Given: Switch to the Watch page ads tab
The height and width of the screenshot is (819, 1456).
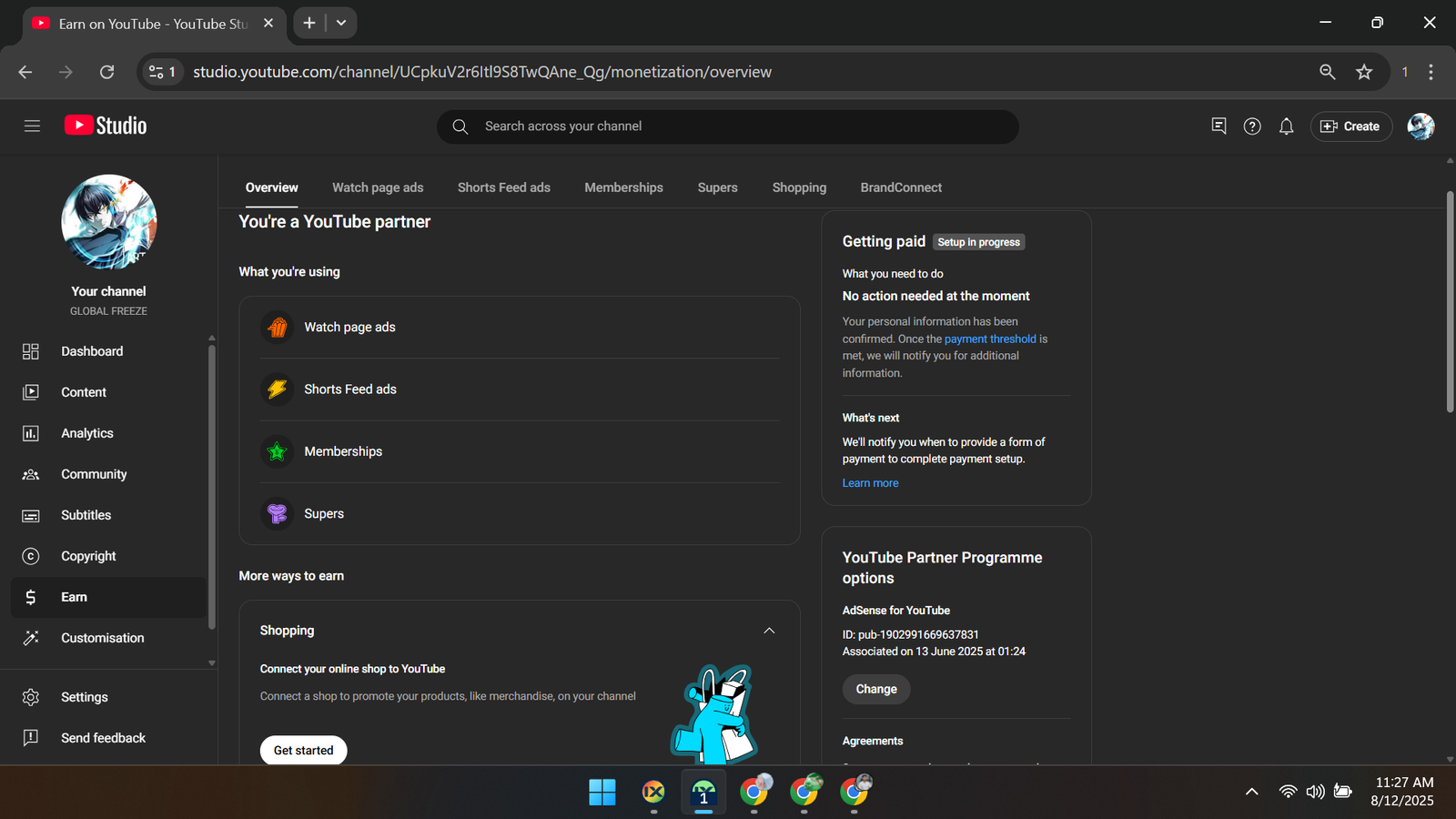Looking at the screenshot, I should point(378,187).
